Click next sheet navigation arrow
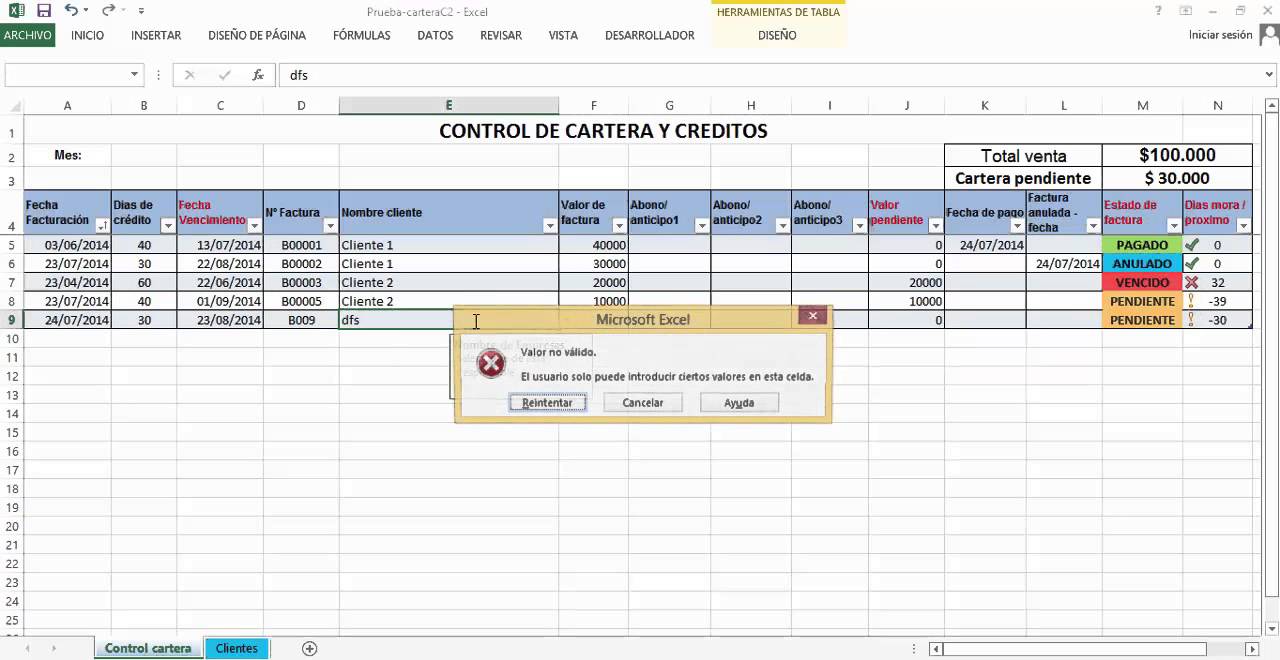The width and height of the screenshot is (1280, 660). (54, 649)
